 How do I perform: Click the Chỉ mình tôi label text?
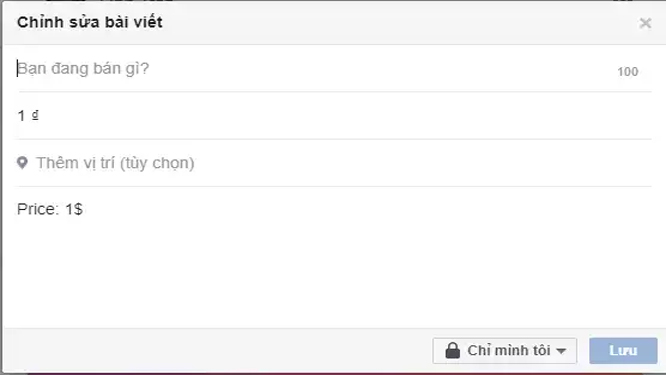[509, 350]
